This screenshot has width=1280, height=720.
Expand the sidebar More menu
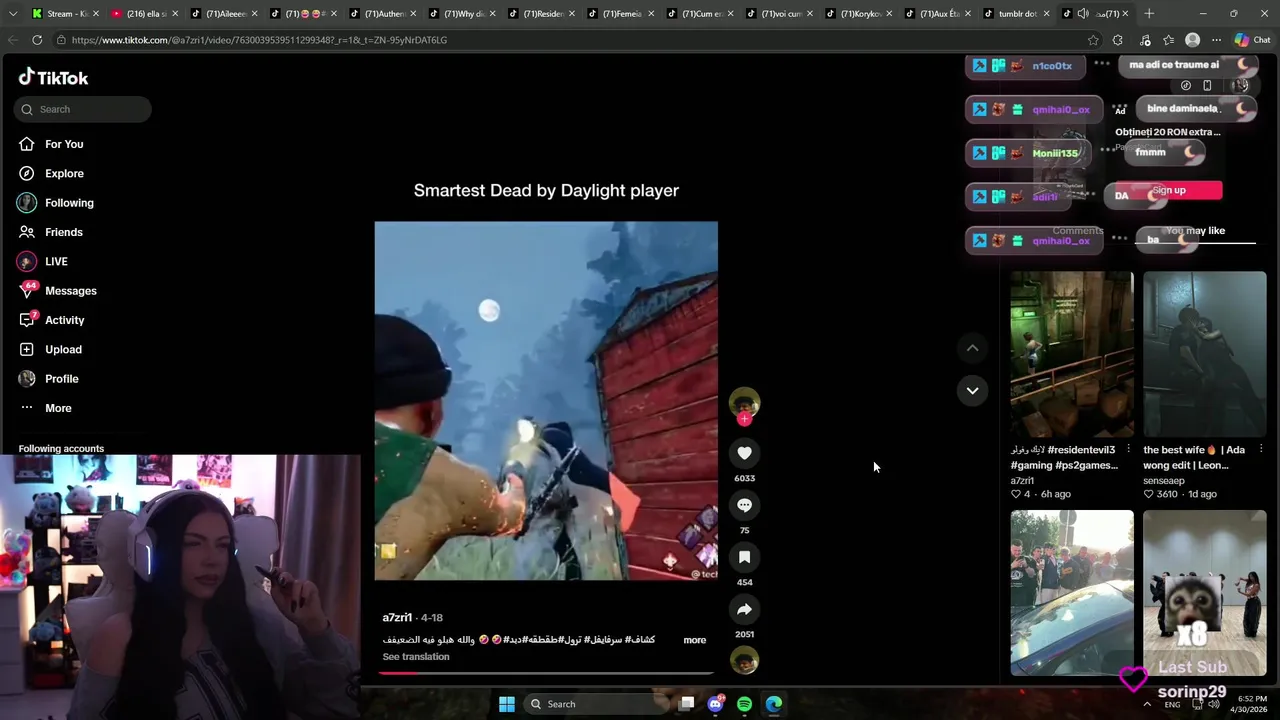coord(58,408)
